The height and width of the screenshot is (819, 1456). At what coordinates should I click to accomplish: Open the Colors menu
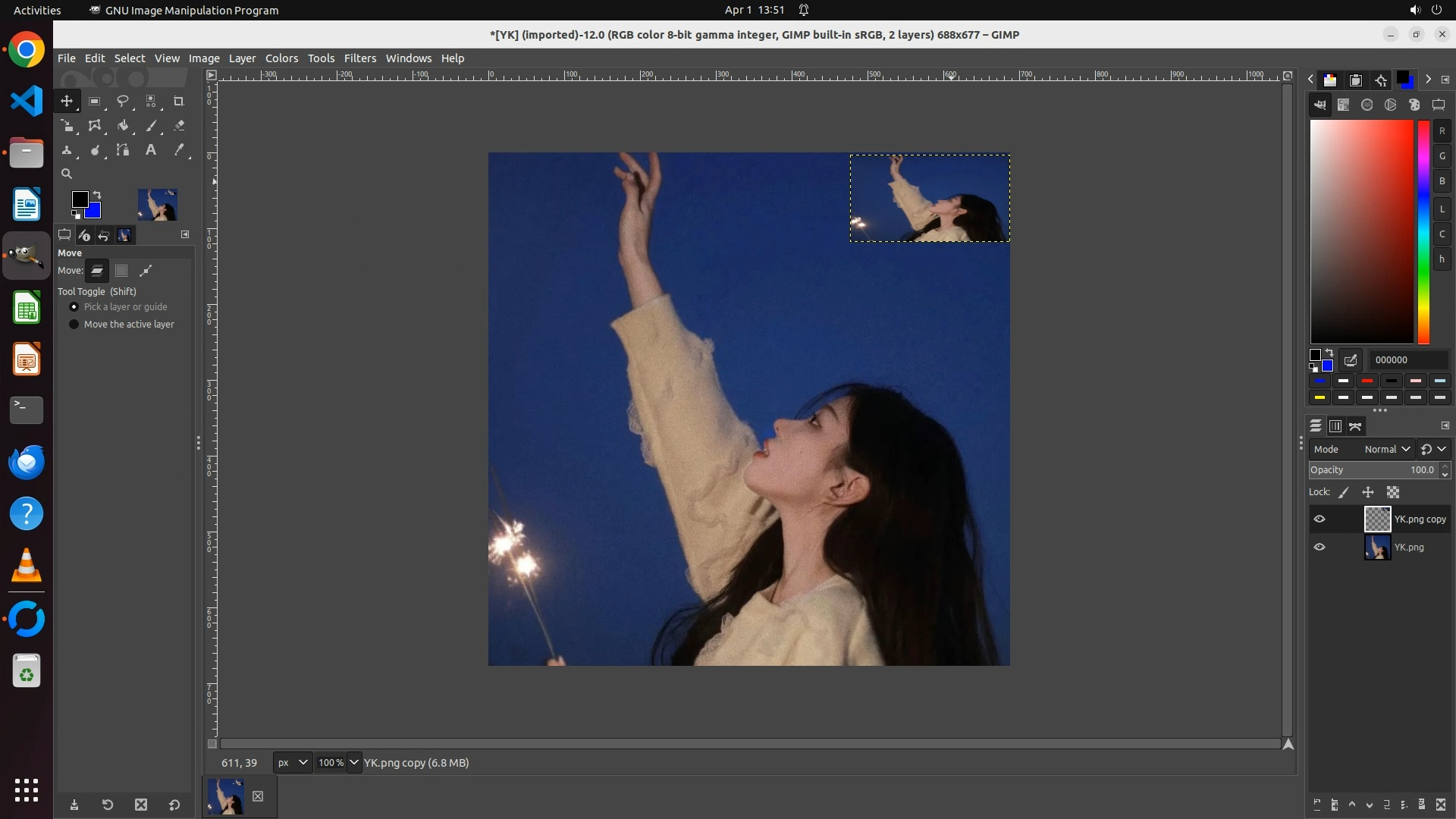(x=281, y=58)
